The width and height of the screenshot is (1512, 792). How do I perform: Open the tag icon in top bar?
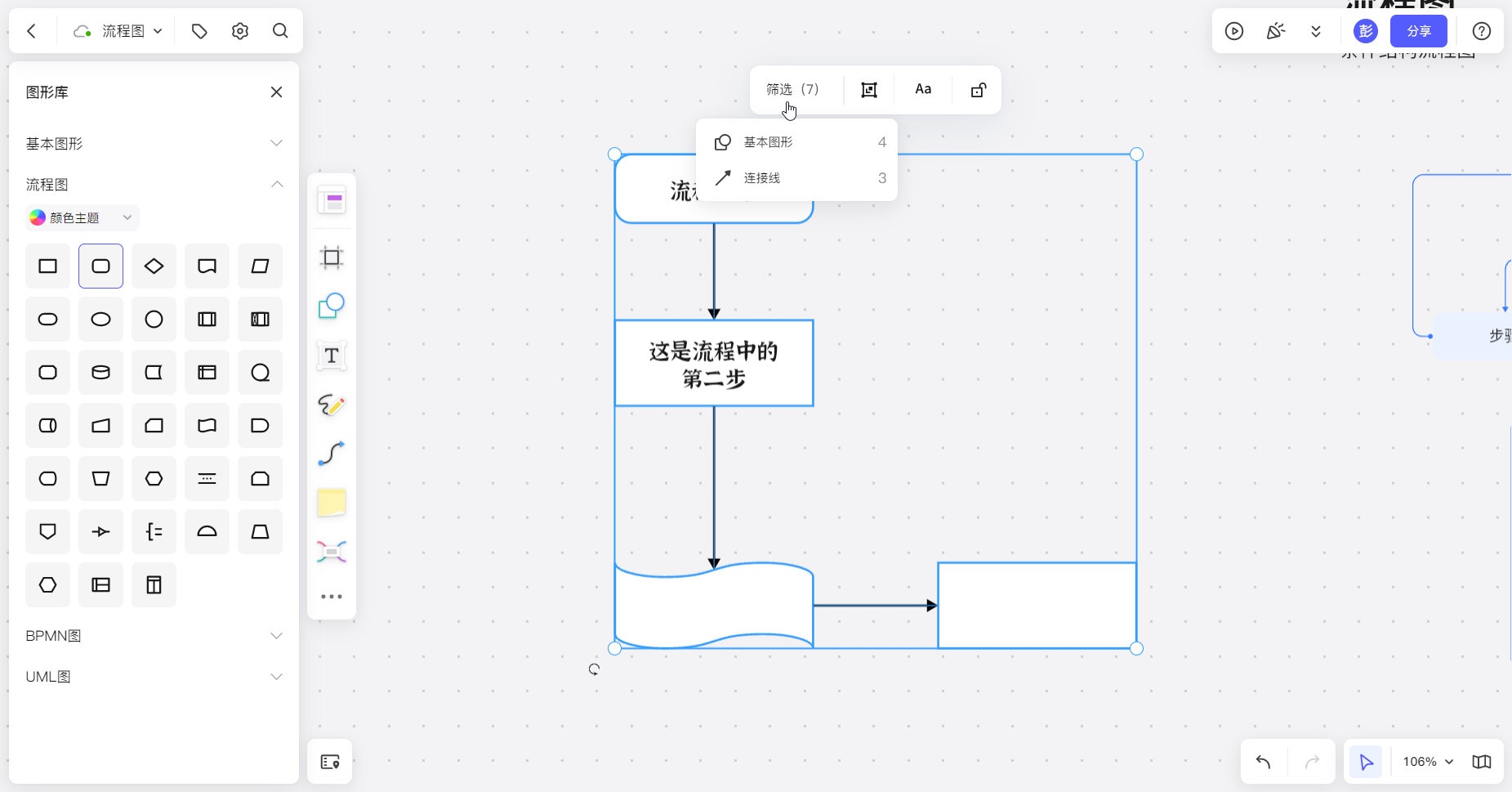point(199,31)
